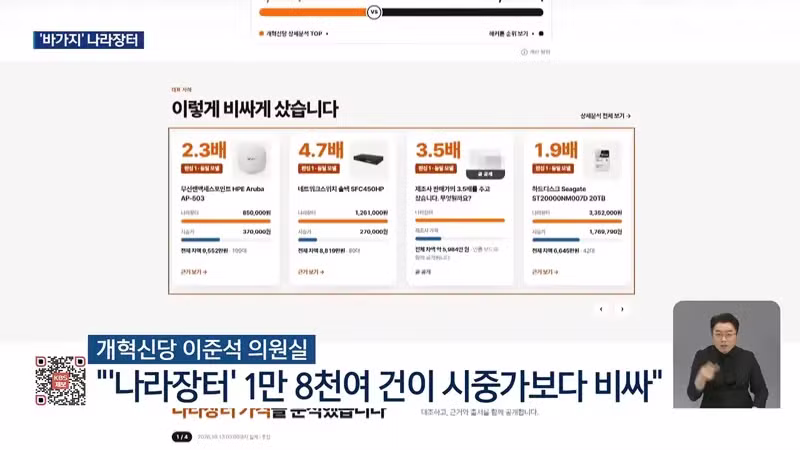Open the 해커톤 순위 보기 link
This screenshot has height=450, width=800.
(516, 34)
